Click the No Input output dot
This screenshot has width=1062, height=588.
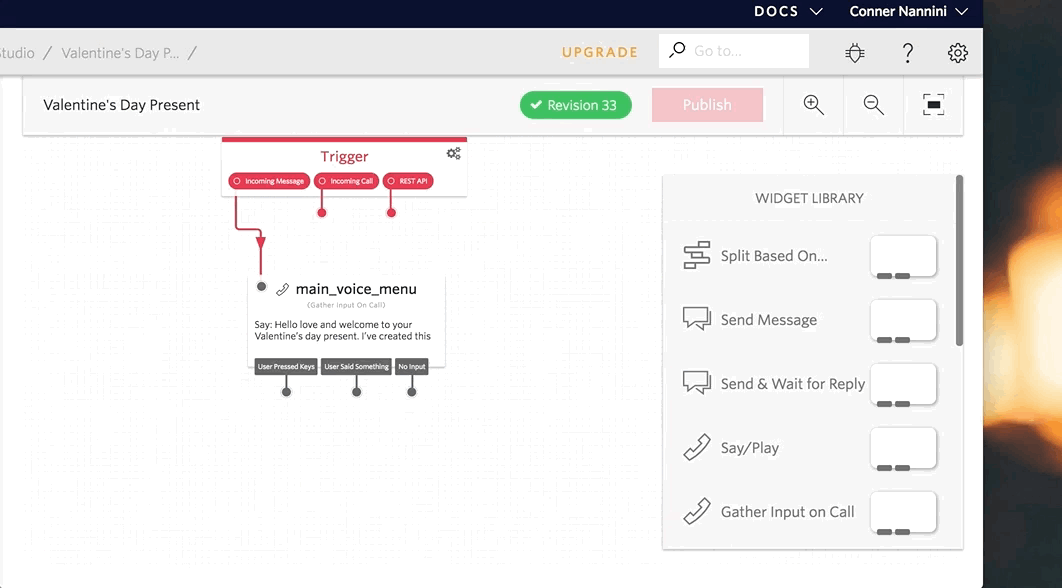[412, 392]
